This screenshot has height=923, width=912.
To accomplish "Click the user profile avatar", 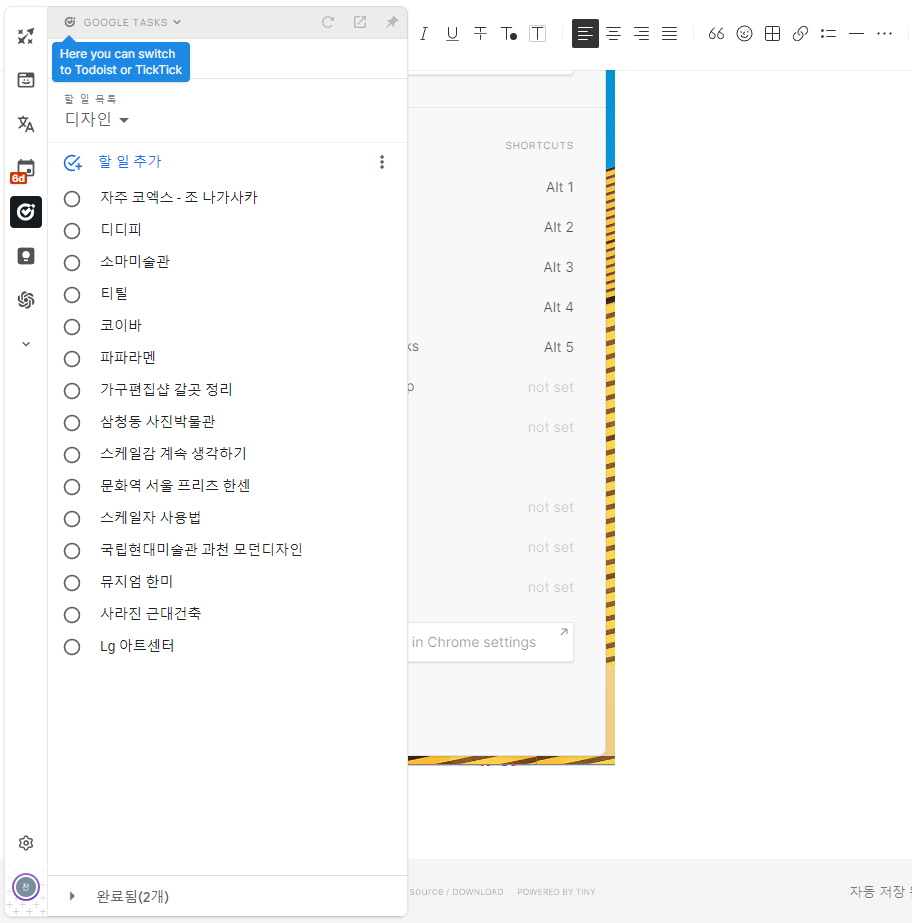I will (x=25, y=887).
